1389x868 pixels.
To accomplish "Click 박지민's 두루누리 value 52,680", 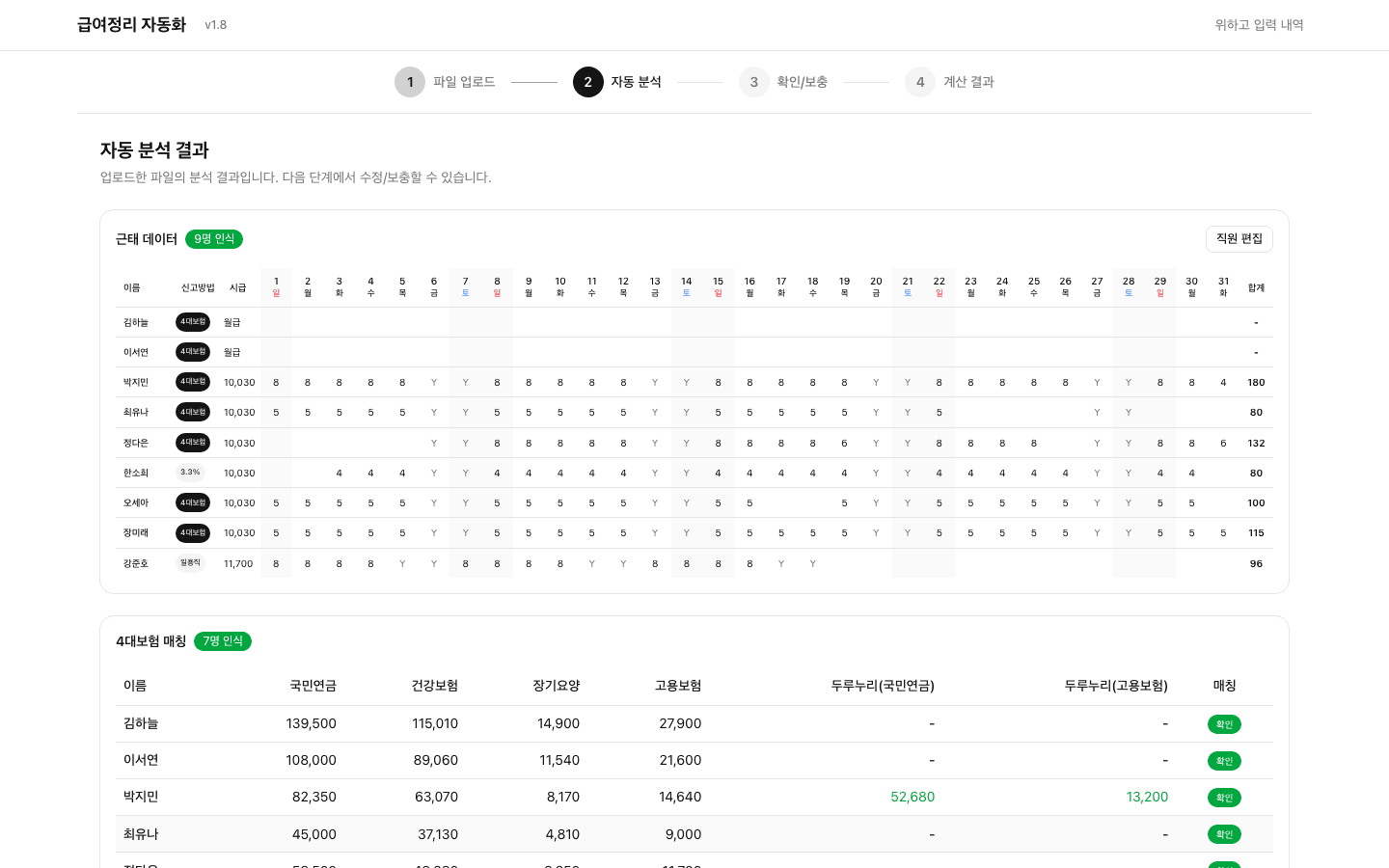I will 912,797.
